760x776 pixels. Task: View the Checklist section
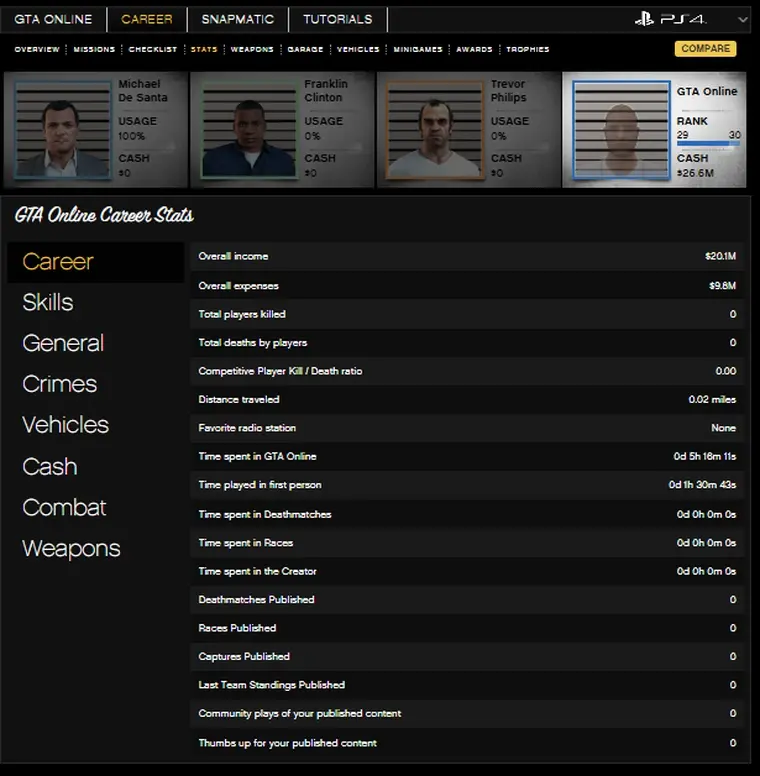[x=155, y=49]
